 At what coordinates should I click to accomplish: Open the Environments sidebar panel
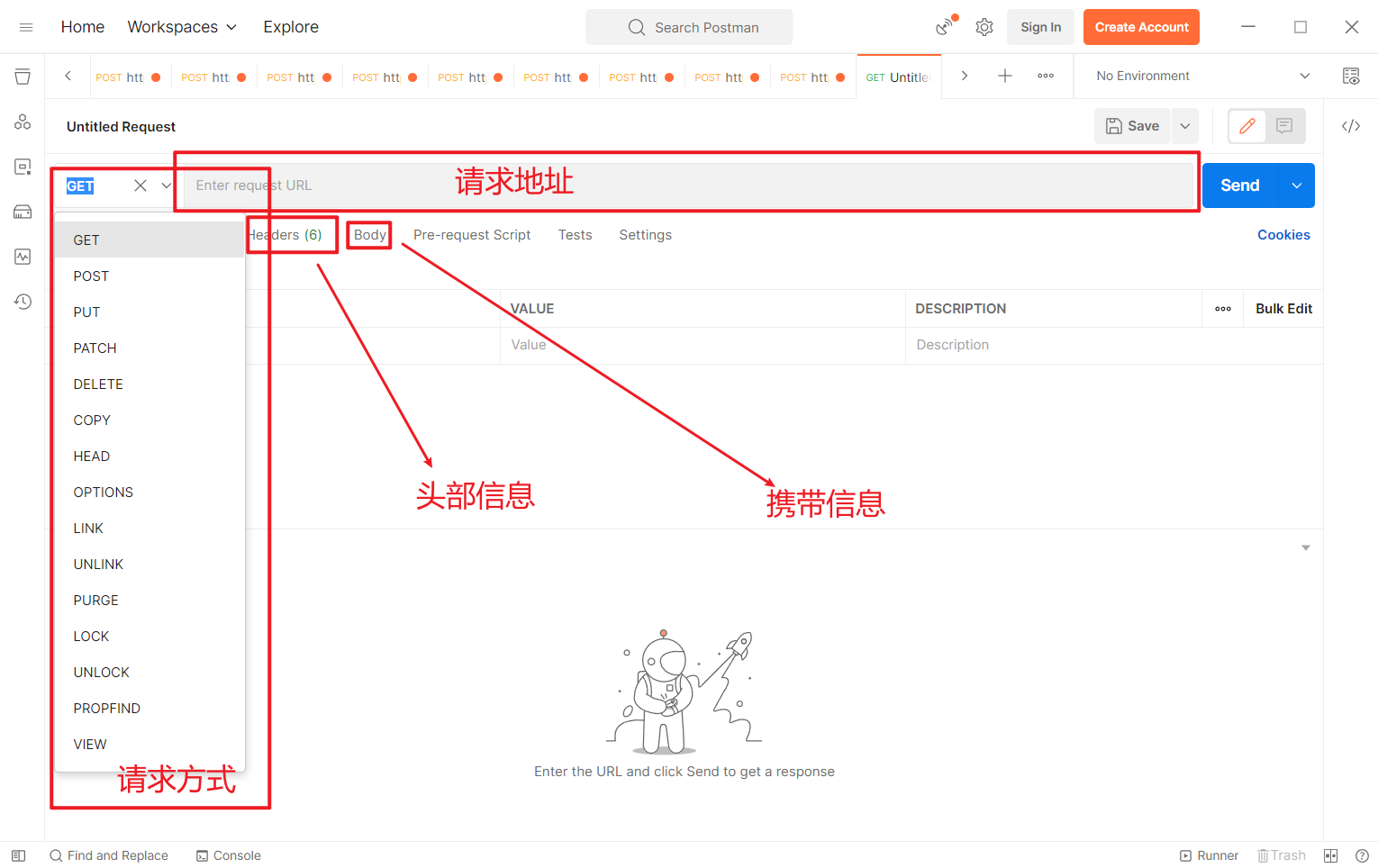tap(23, 167)
